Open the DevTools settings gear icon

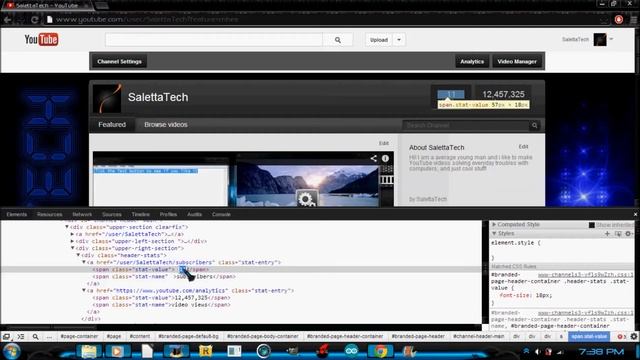pos(633,336)
